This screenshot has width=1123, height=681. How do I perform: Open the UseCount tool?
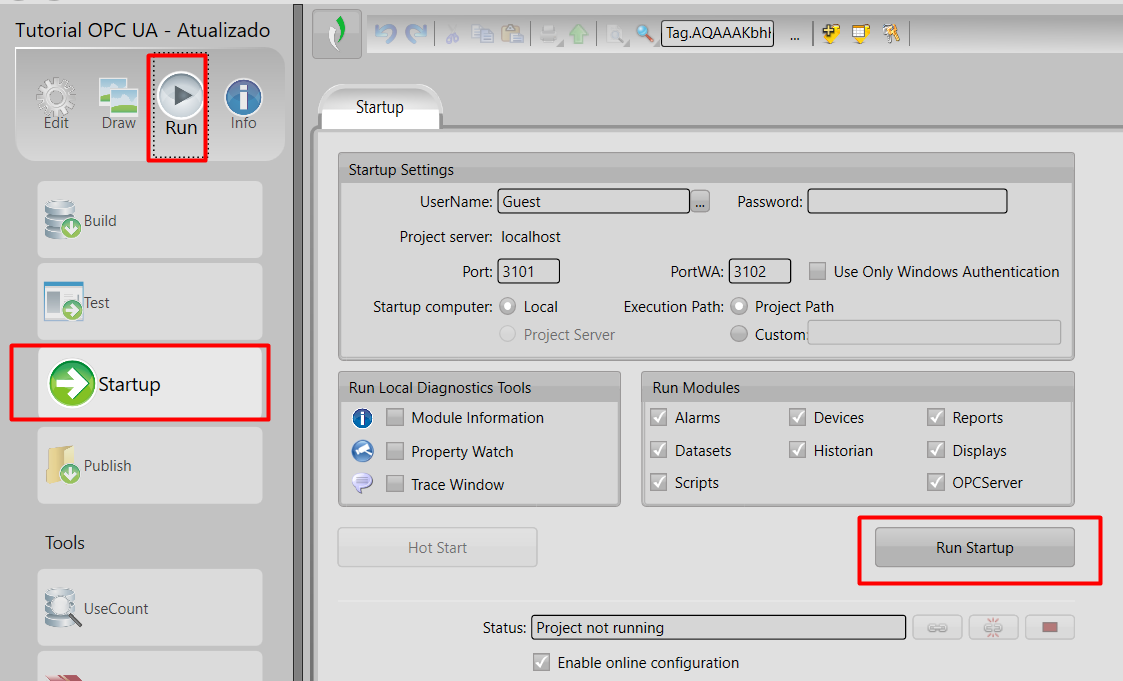[150, 608]
